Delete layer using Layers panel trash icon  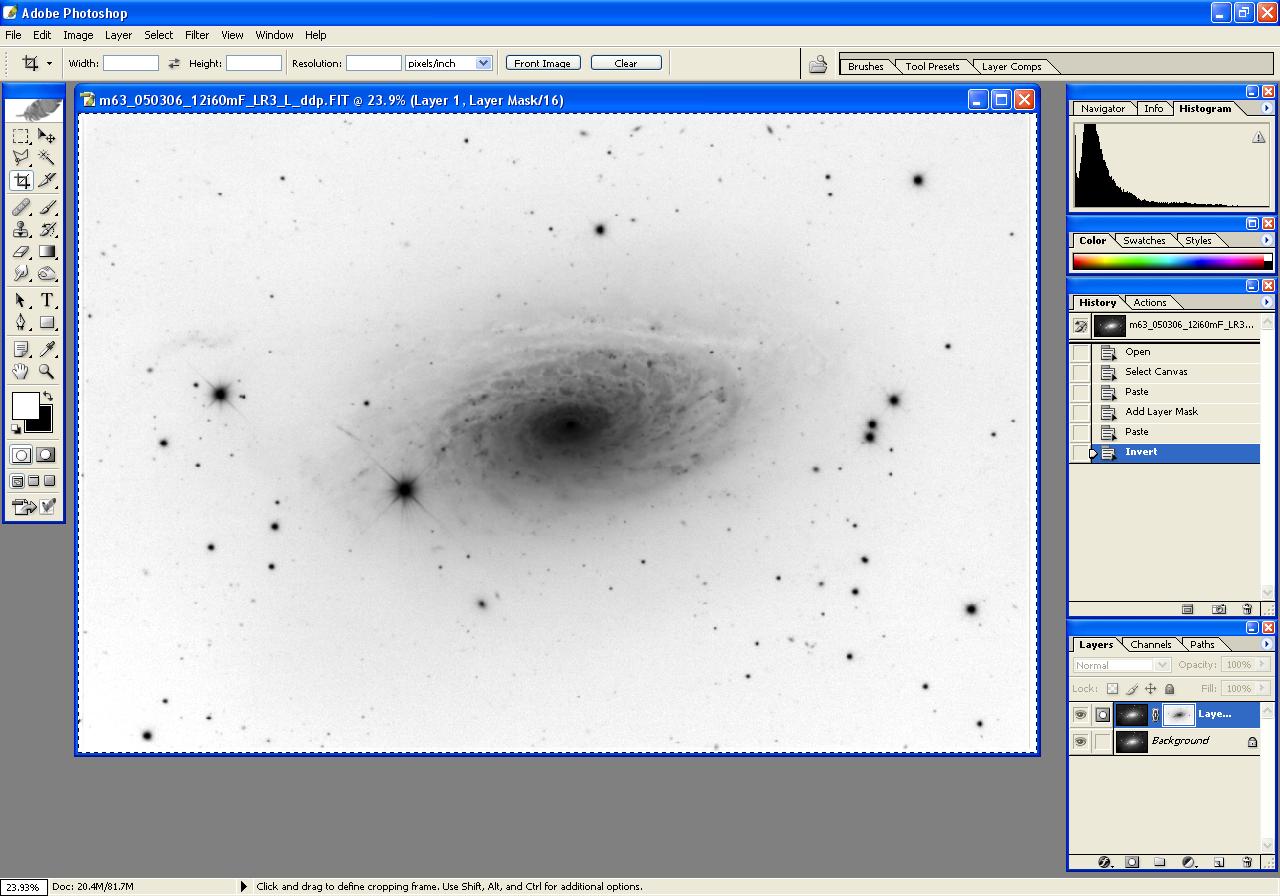(x=1247, y=862)
